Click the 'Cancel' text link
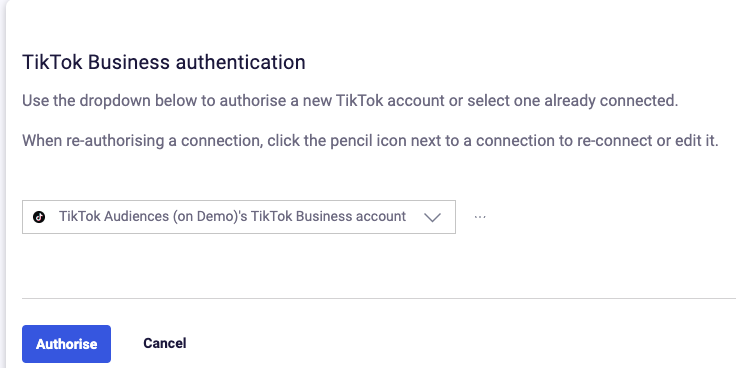 click(164, 343)
